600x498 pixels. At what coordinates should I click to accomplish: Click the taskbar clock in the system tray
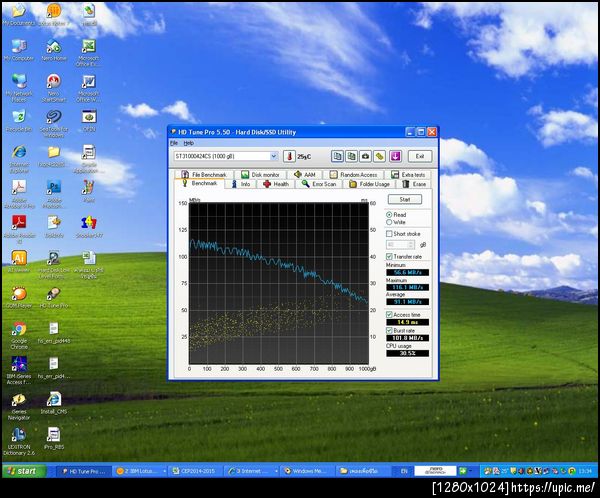[585, 471]
